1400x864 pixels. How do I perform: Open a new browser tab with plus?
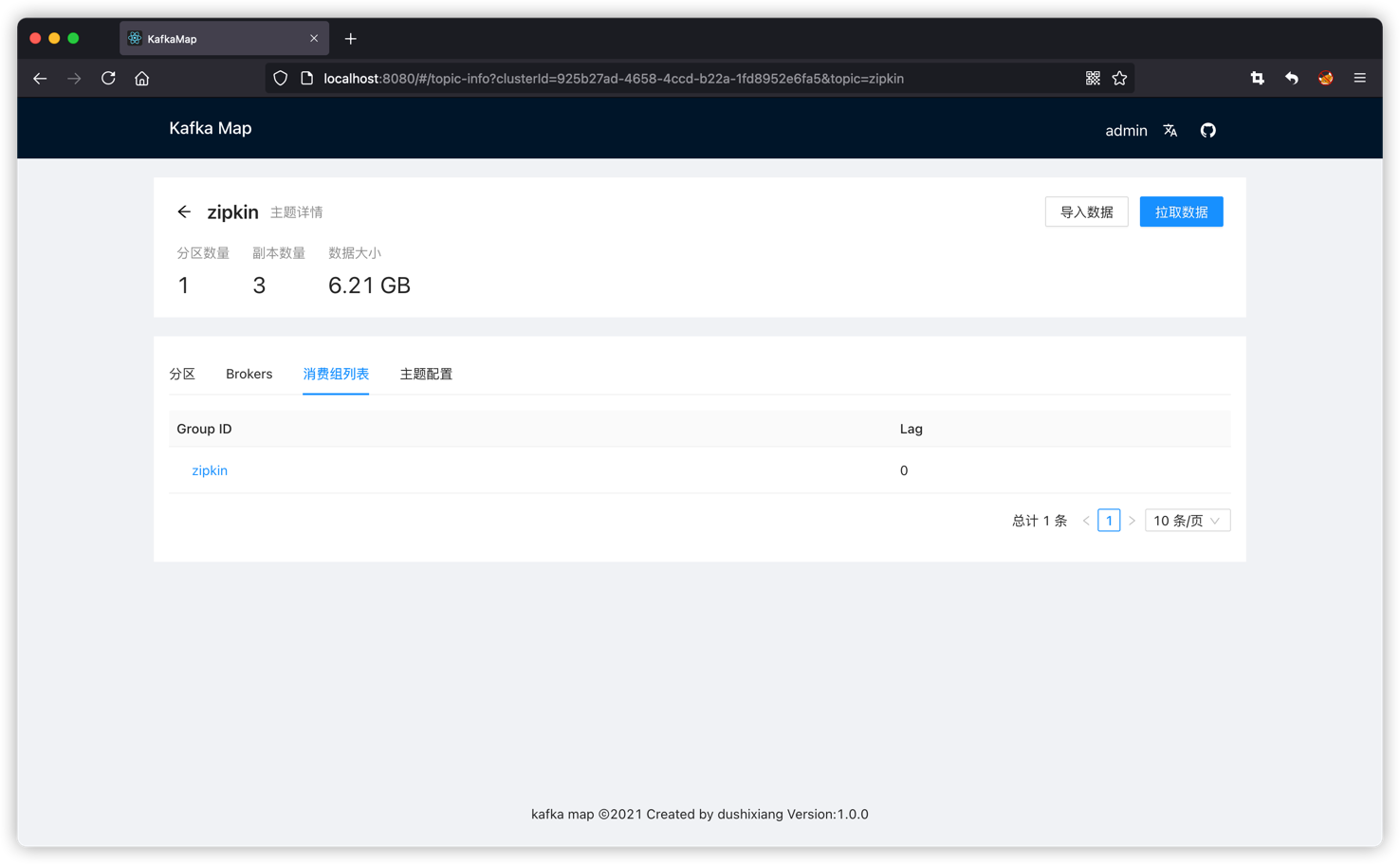pyautogui.click(x=351, y=39)
